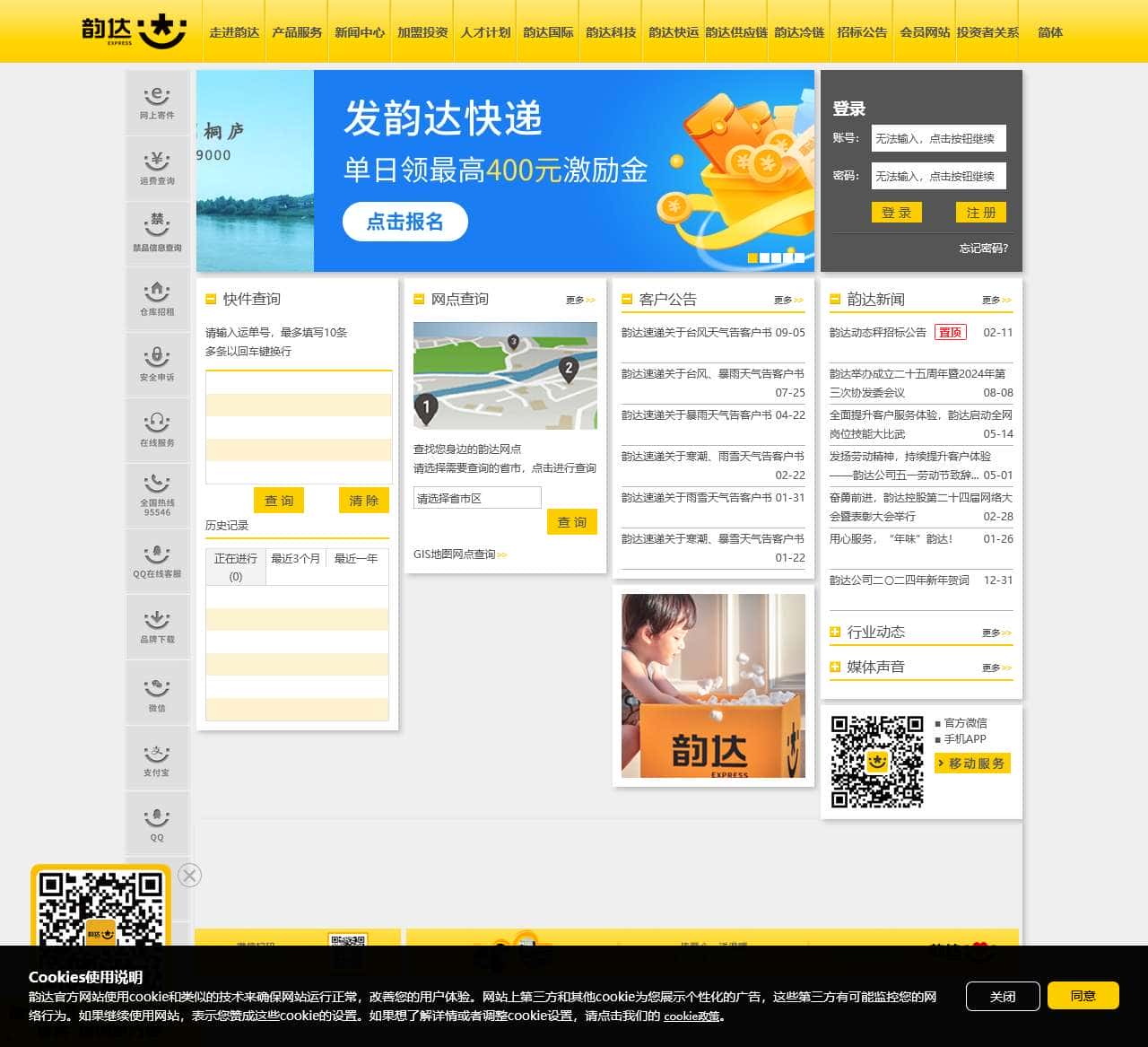
Task: Click the 在线服务 sidebar icon
Action: 157,429
